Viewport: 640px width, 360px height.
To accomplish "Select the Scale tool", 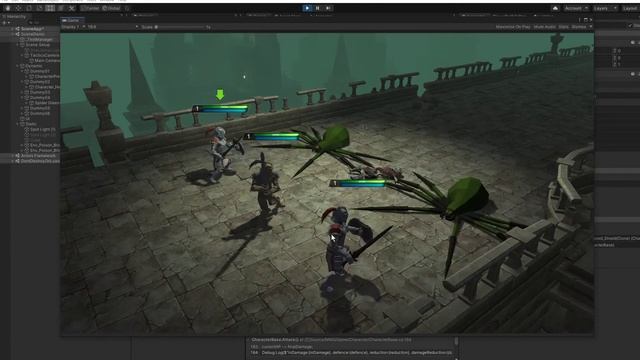I will pos(40,8).
